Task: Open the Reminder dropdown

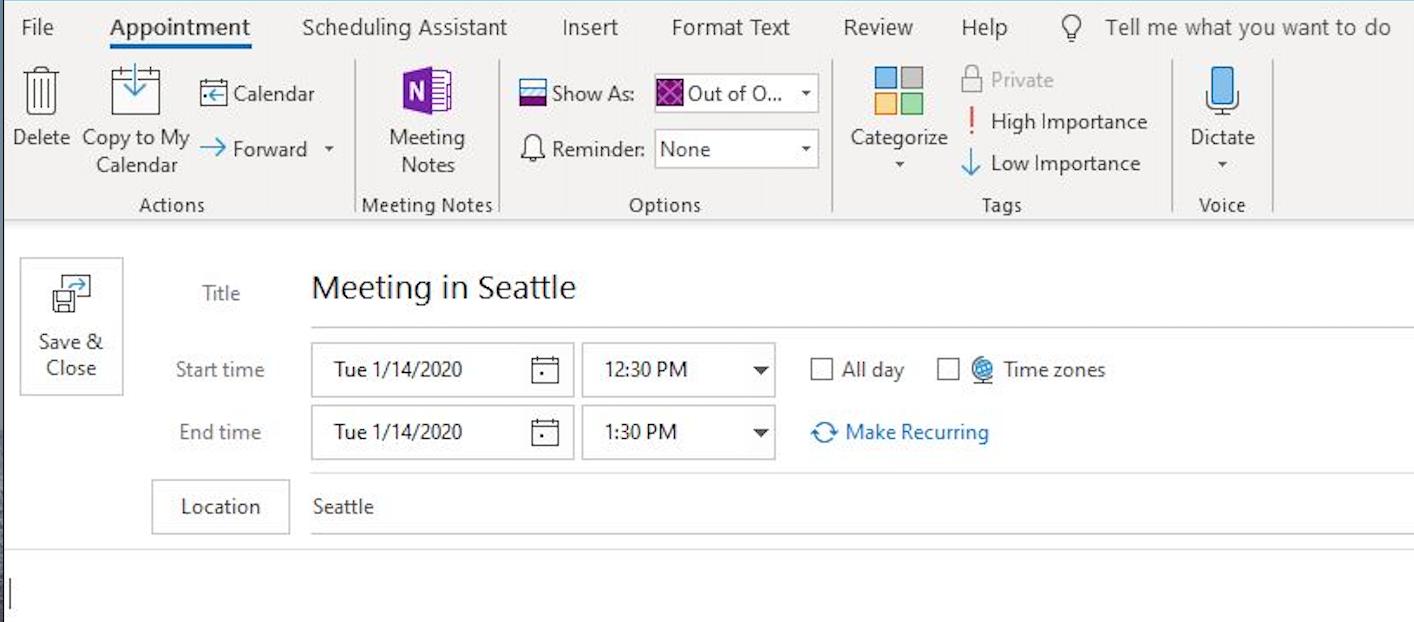Action: tap(805, 150)
